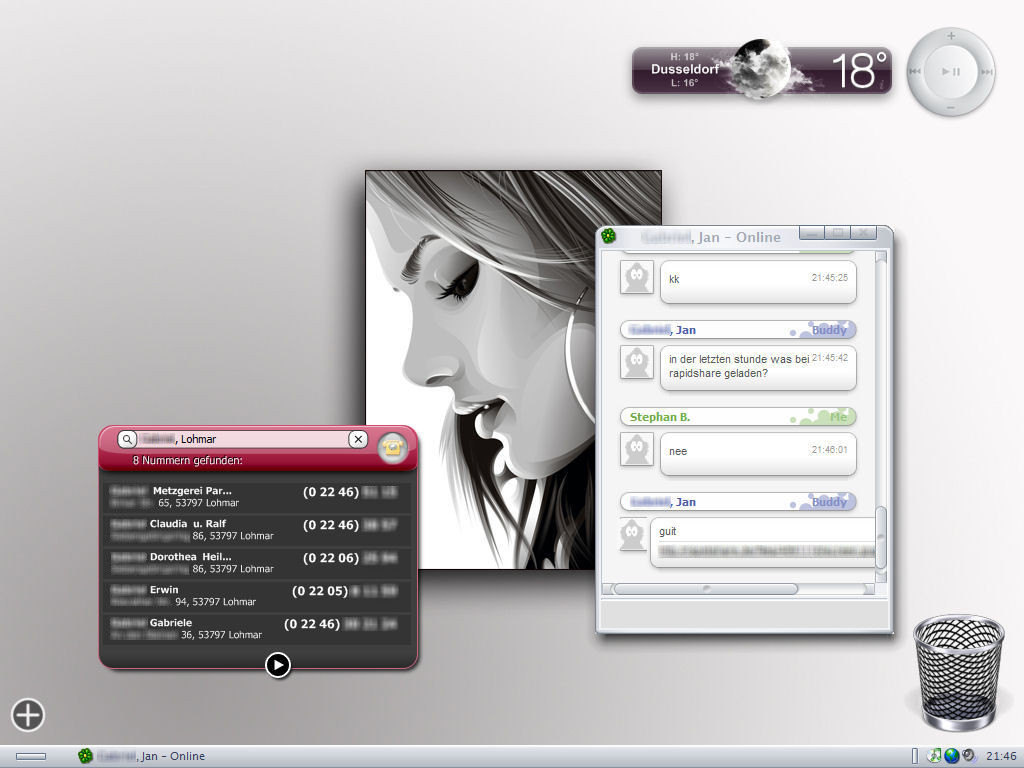Click the 21:45:25 message timestamp
This screenshot has height=768, width=1024.
[x=829, y=278]
